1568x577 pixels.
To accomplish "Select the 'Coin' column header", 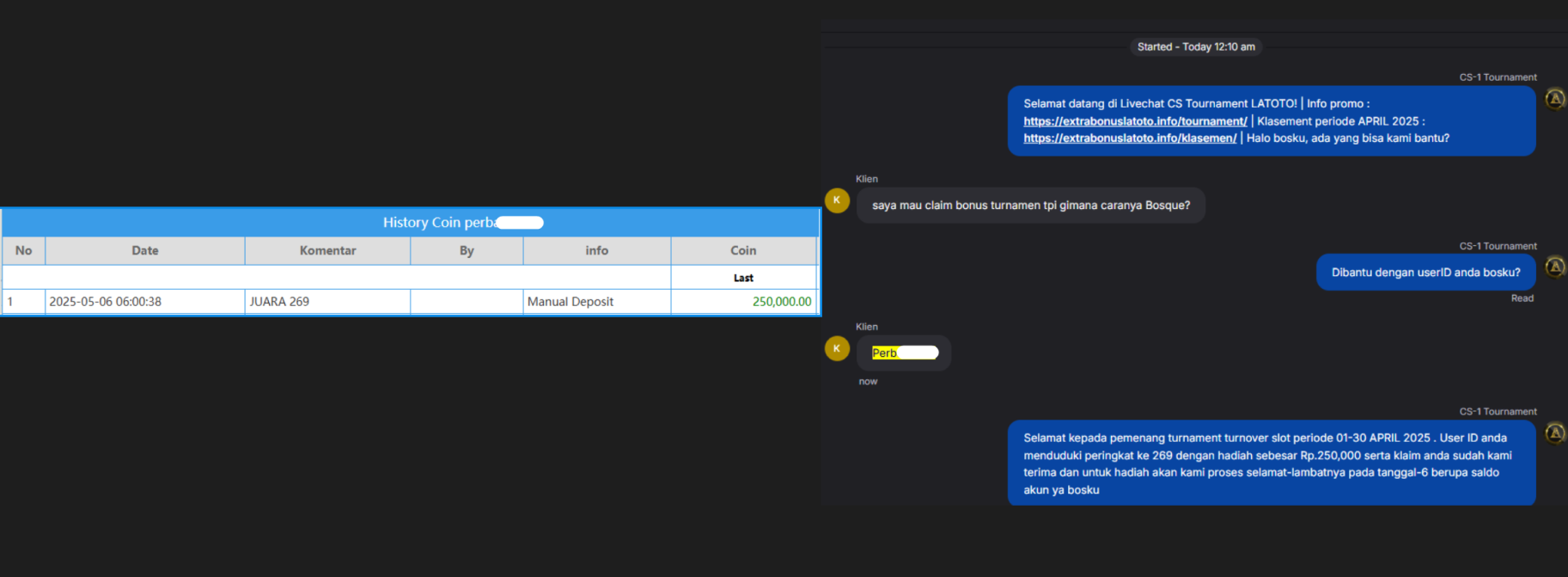I will tap(743, 250).
